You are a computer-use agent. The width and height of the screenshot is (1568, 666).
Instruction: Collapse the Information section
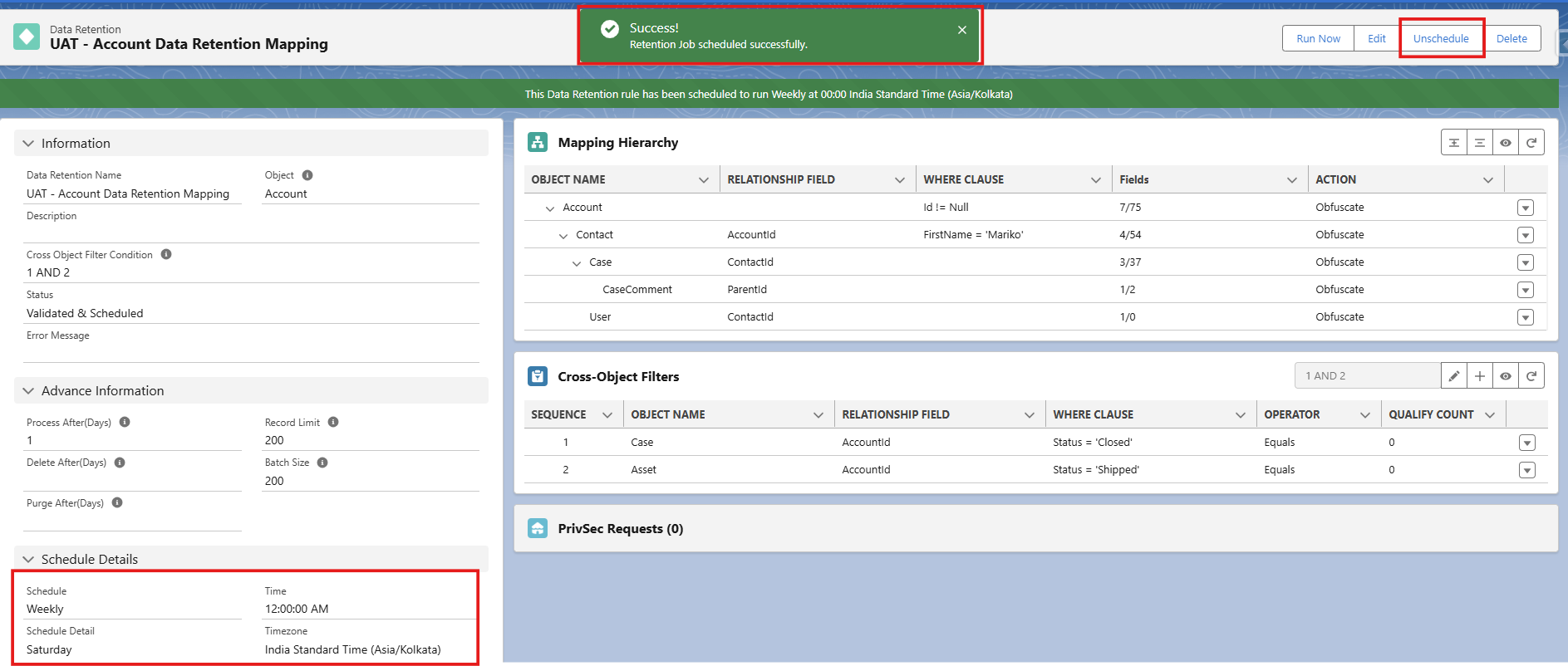coord(28,144)
